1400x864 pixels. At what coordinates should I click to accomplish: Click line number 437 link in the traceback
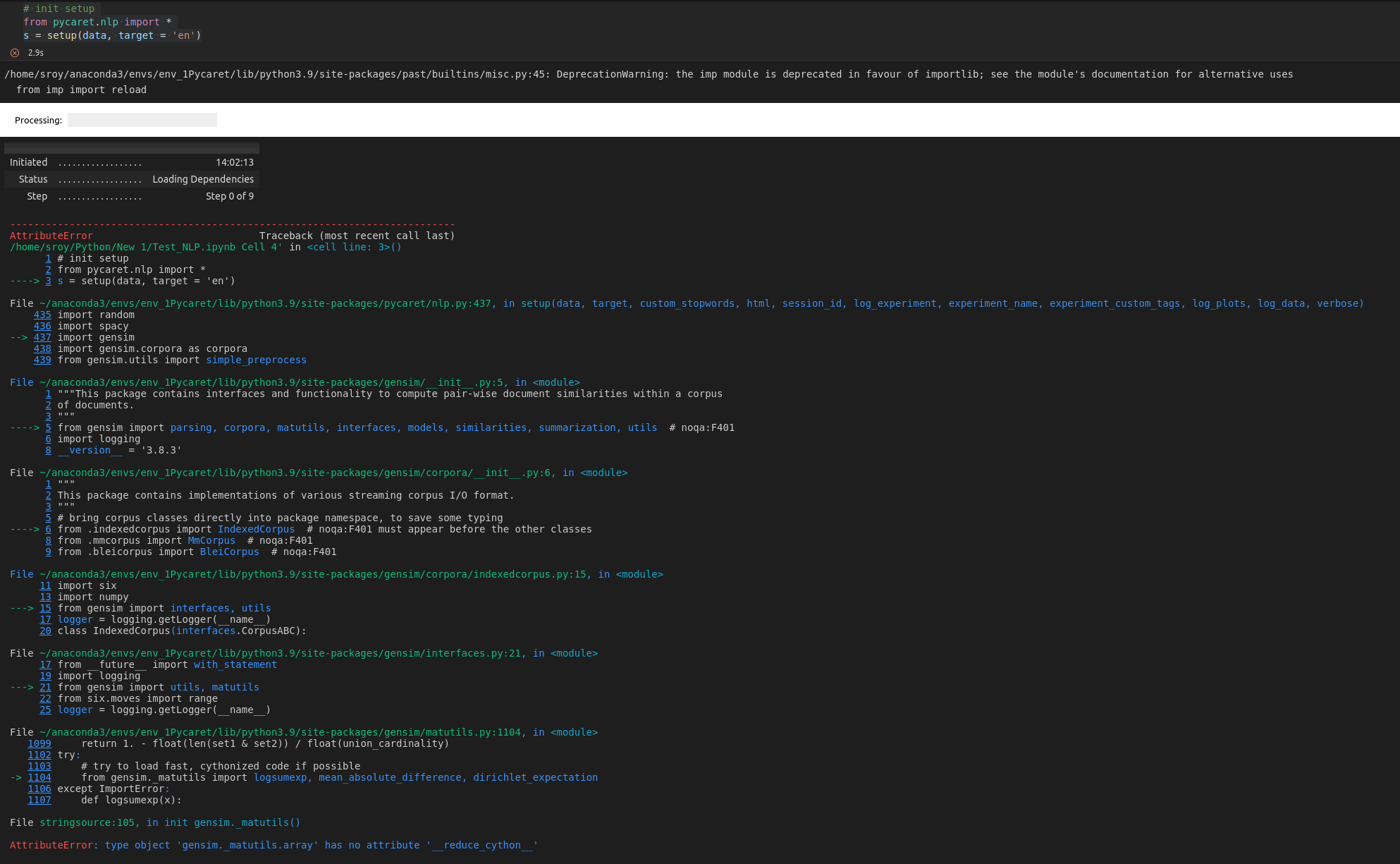click(x=42, y=337)
